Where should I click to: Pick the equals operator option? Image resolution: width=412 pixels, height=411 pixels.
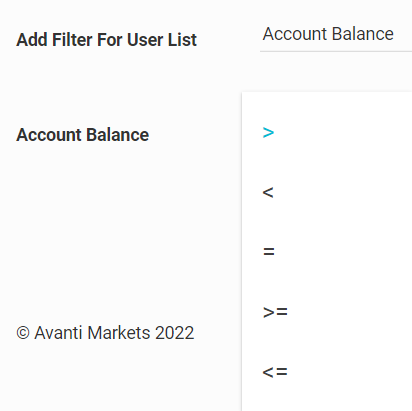point(327,252)
